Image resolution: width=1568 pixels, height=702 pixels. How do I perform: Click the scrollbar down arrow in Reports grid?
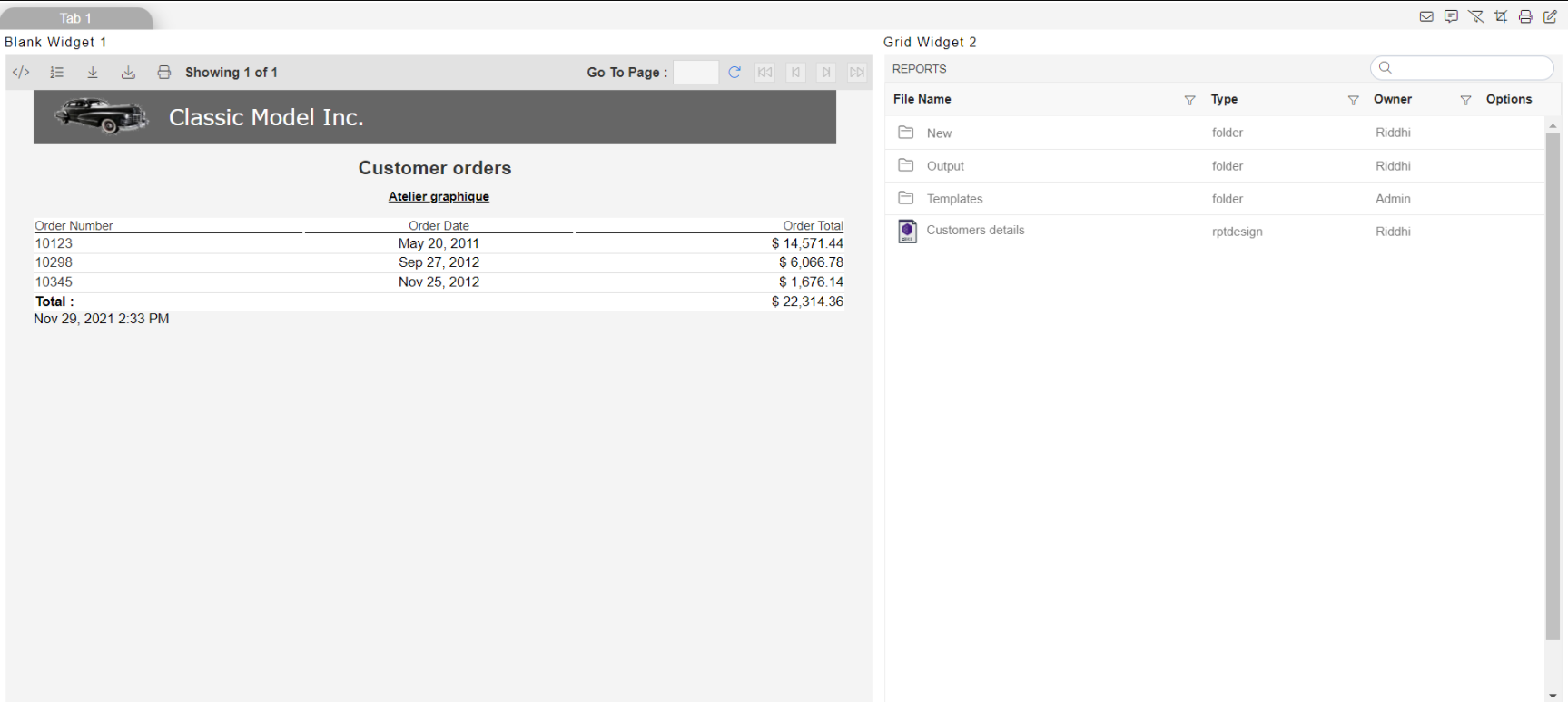[1553, 696]
